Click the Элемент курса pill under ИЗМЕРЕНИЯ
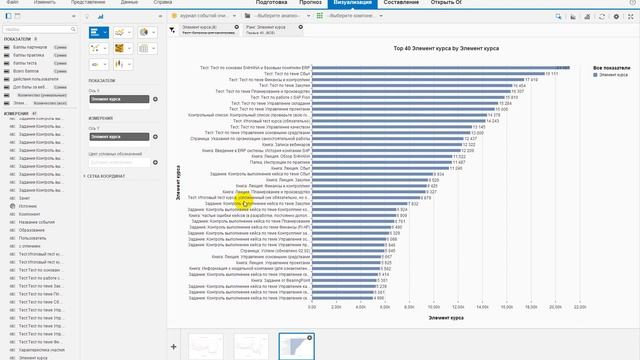This screenshot has height=360, width=640. [119, 137]
